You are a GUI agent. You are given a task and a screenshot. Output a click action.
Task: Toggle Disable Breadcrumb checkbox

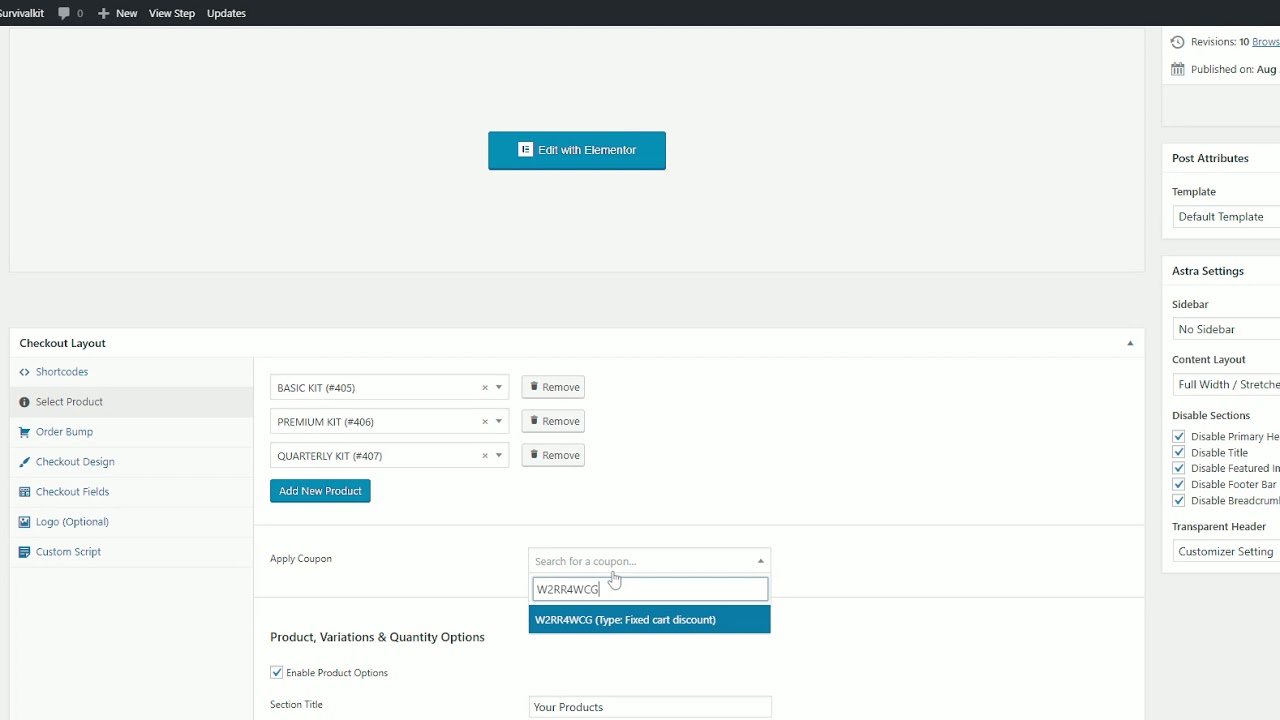[x=1179, y=501]
